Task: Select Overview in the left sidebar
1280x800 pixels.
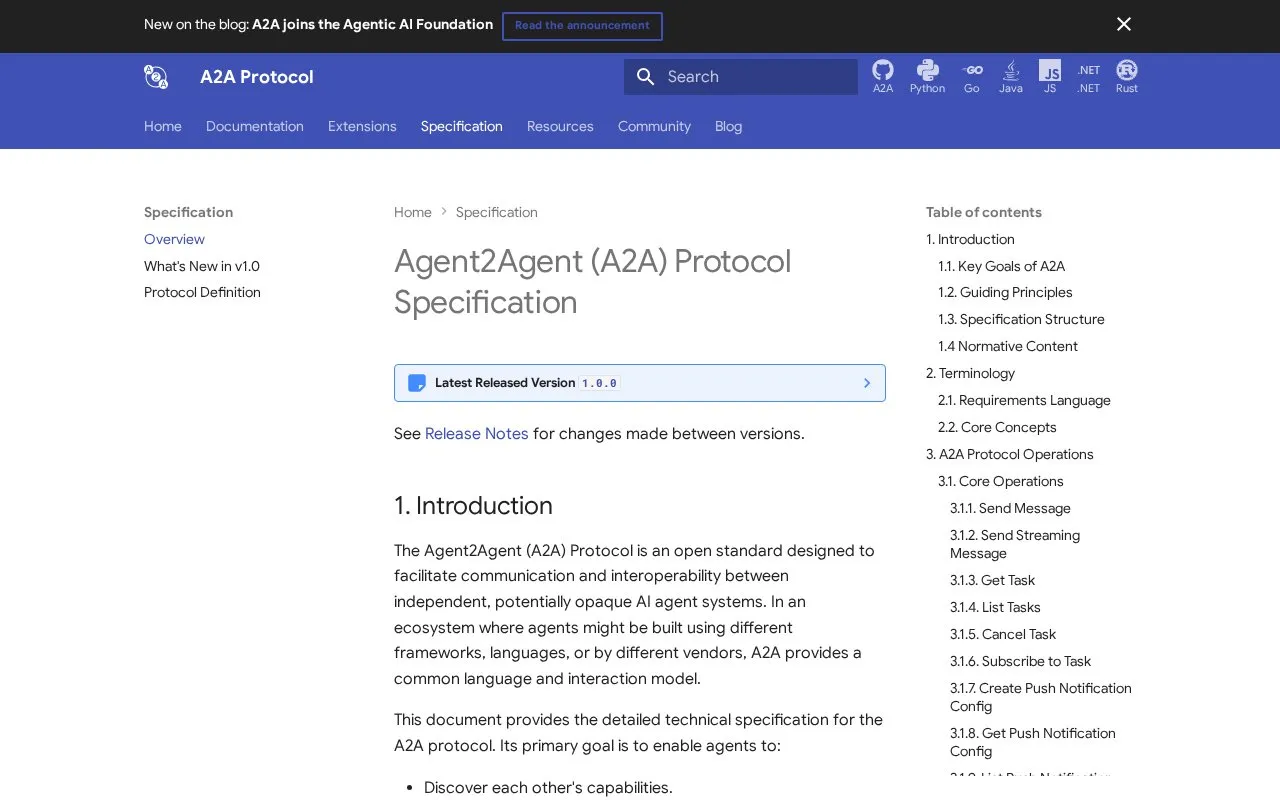Action: coord(174,239)
